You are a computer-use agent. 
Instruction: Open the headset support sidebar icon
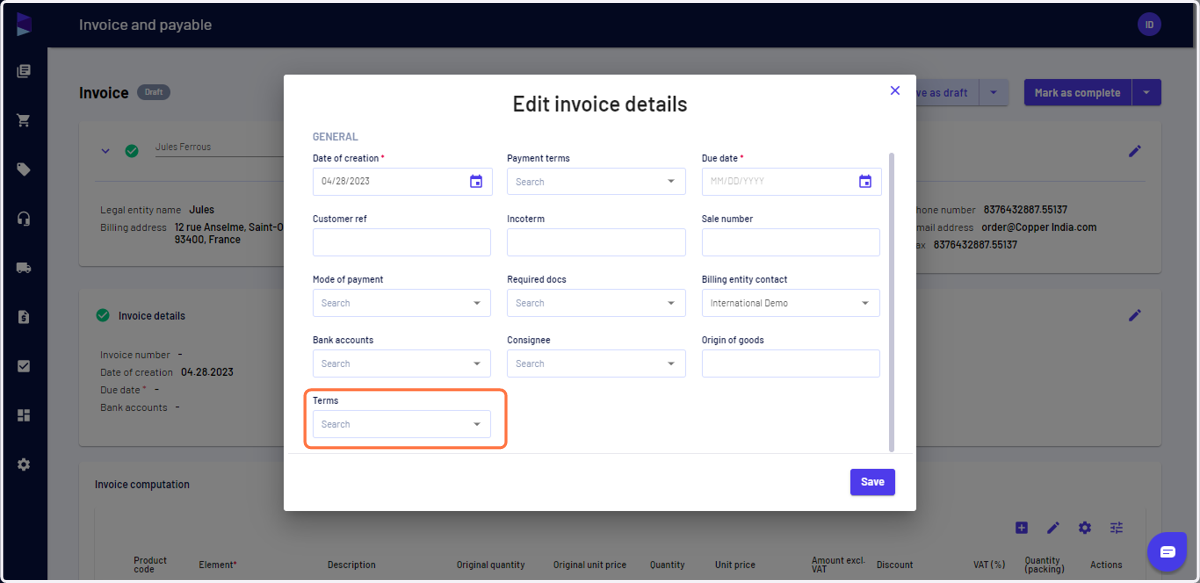(x=24, y=219)
